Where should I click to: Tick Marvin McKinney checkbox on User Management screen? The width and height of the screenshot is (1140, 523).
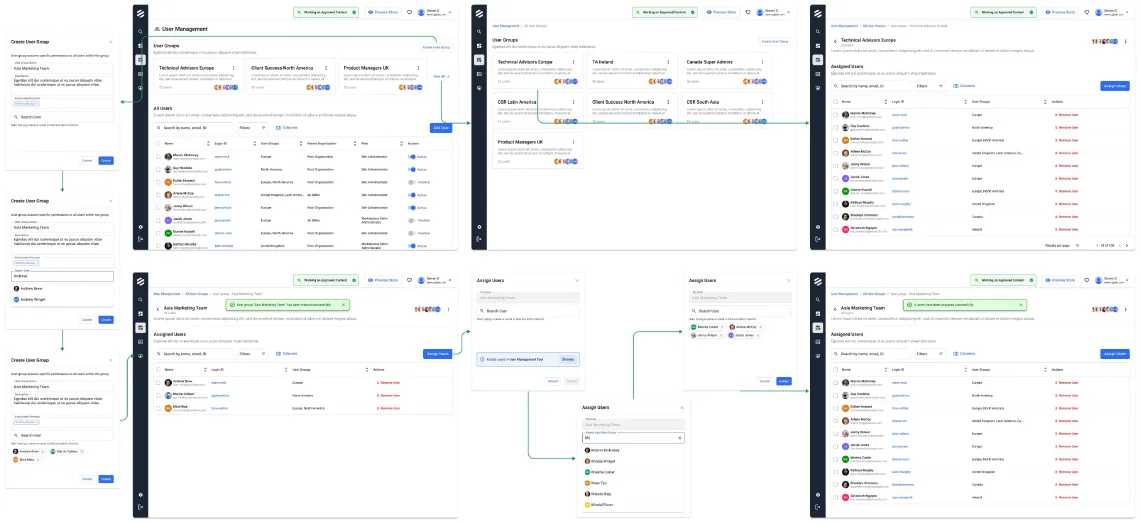point(158,156)
